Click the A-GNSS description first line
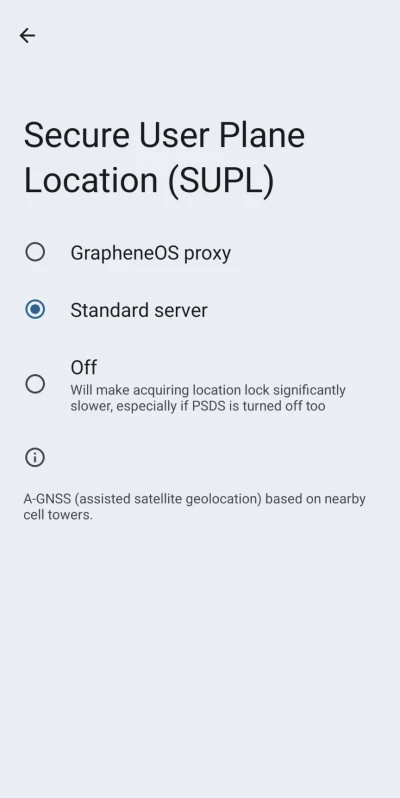Viewport: 400px width, 798px height. (x=194, y=499)
